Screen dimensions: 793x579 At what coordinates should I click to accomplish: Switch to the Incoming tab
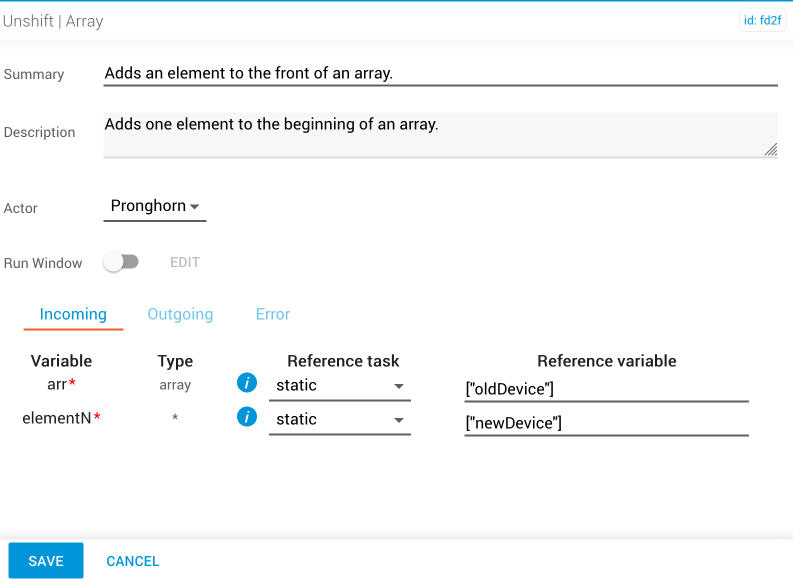(x=73, y=314)
